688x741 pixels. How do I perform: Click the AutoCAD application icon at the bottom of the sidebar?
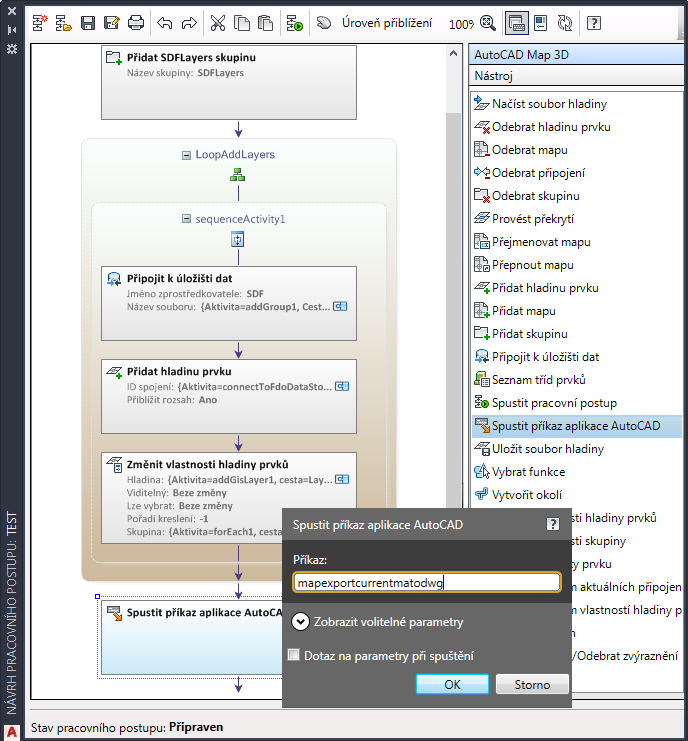point(12,732)
